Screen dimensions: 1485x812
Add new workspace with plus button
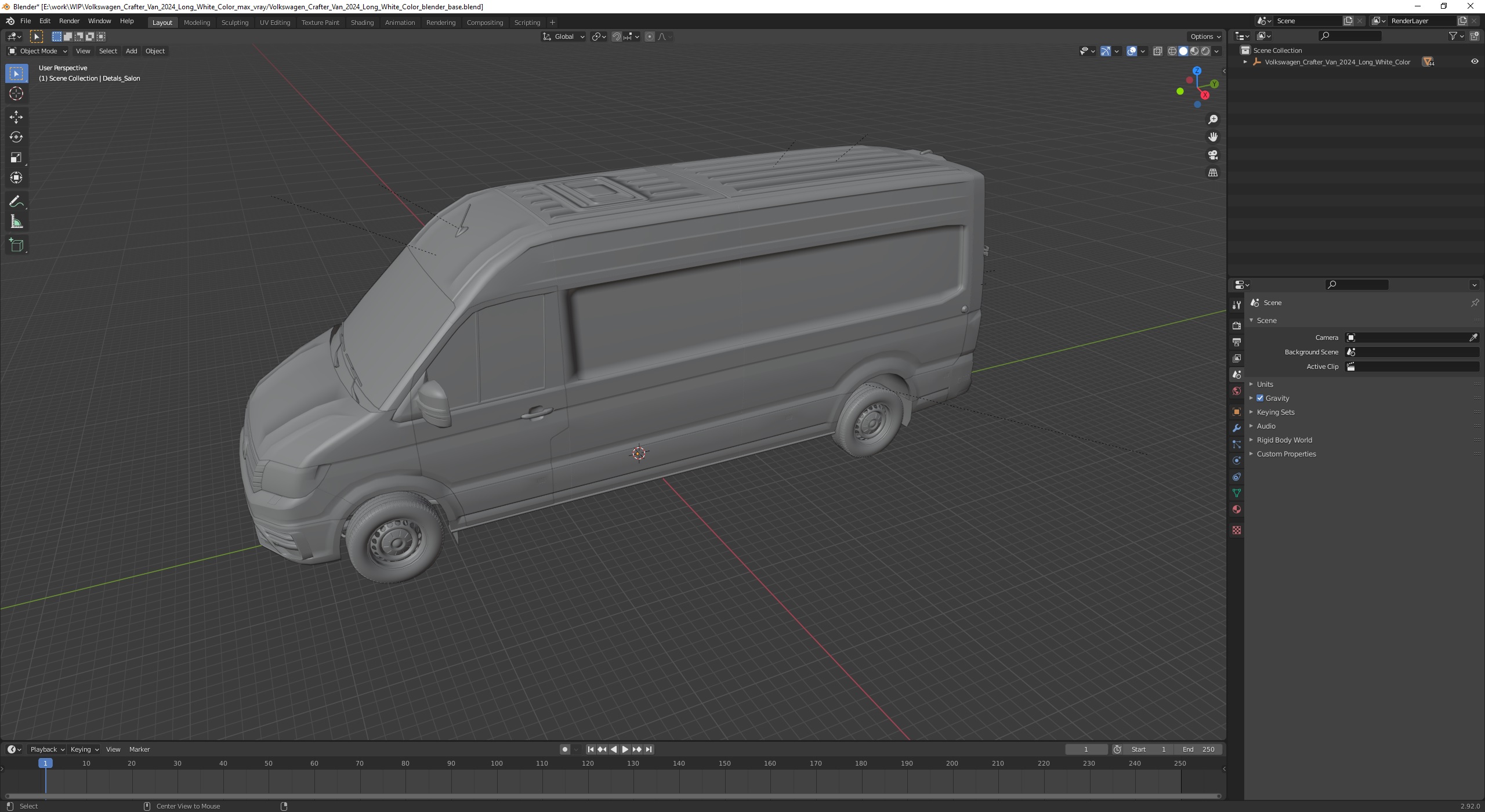(552, 22)
